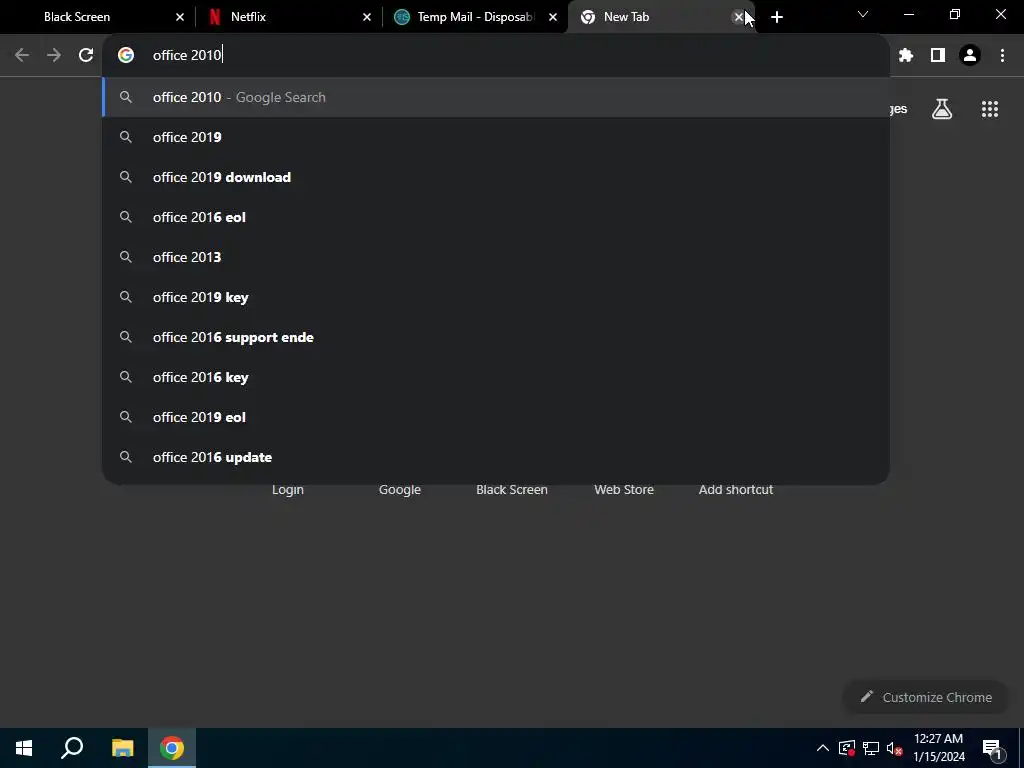Toggle the side panel icon
Viewport: 1024px width, 768px height.
click(938, 56)
